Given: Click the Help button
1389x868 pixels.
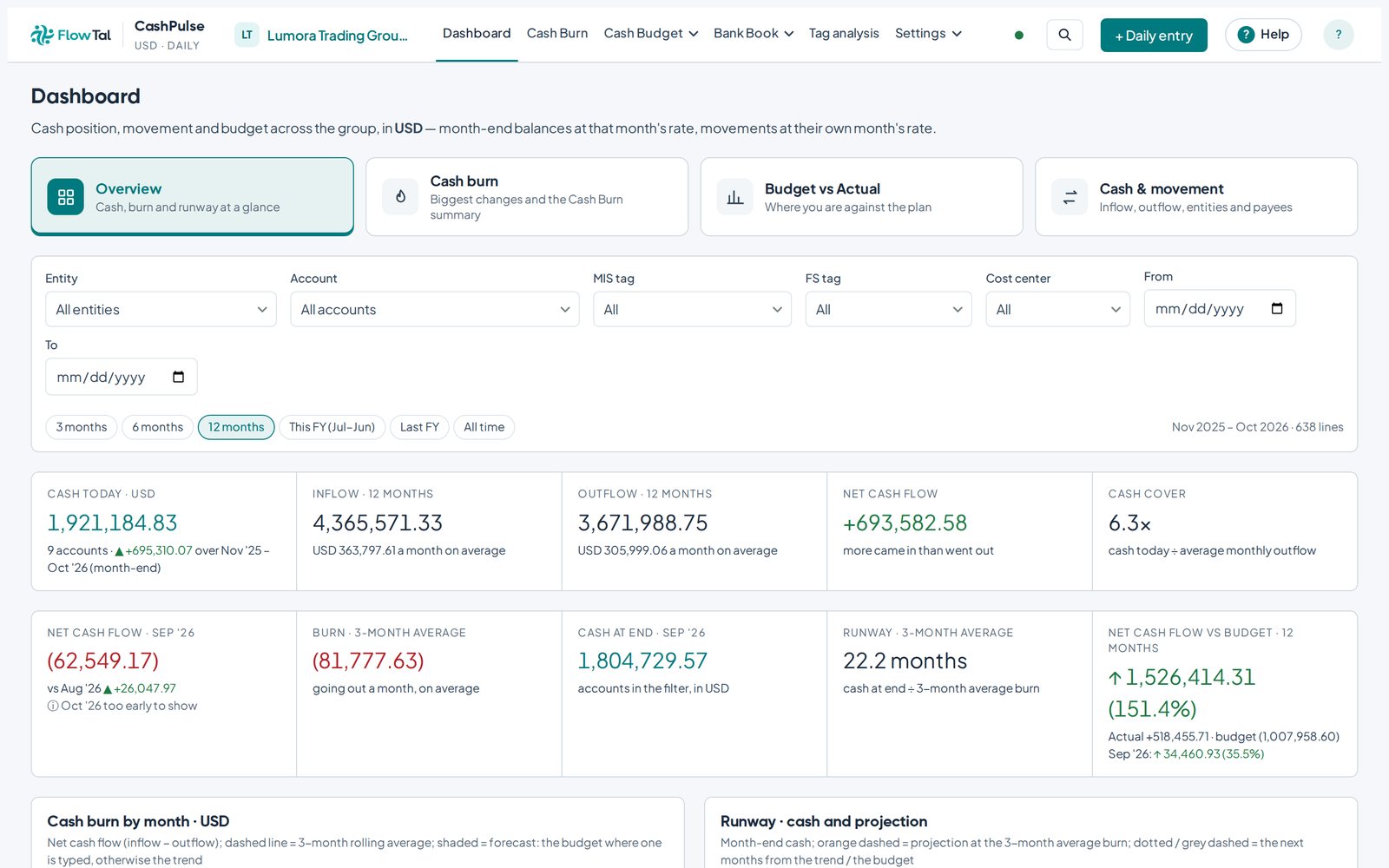Looking at the screenshot, I should [1263, 35].
